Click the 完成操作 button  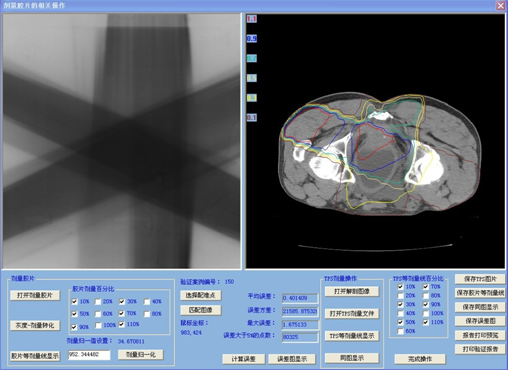coord(420,359)
